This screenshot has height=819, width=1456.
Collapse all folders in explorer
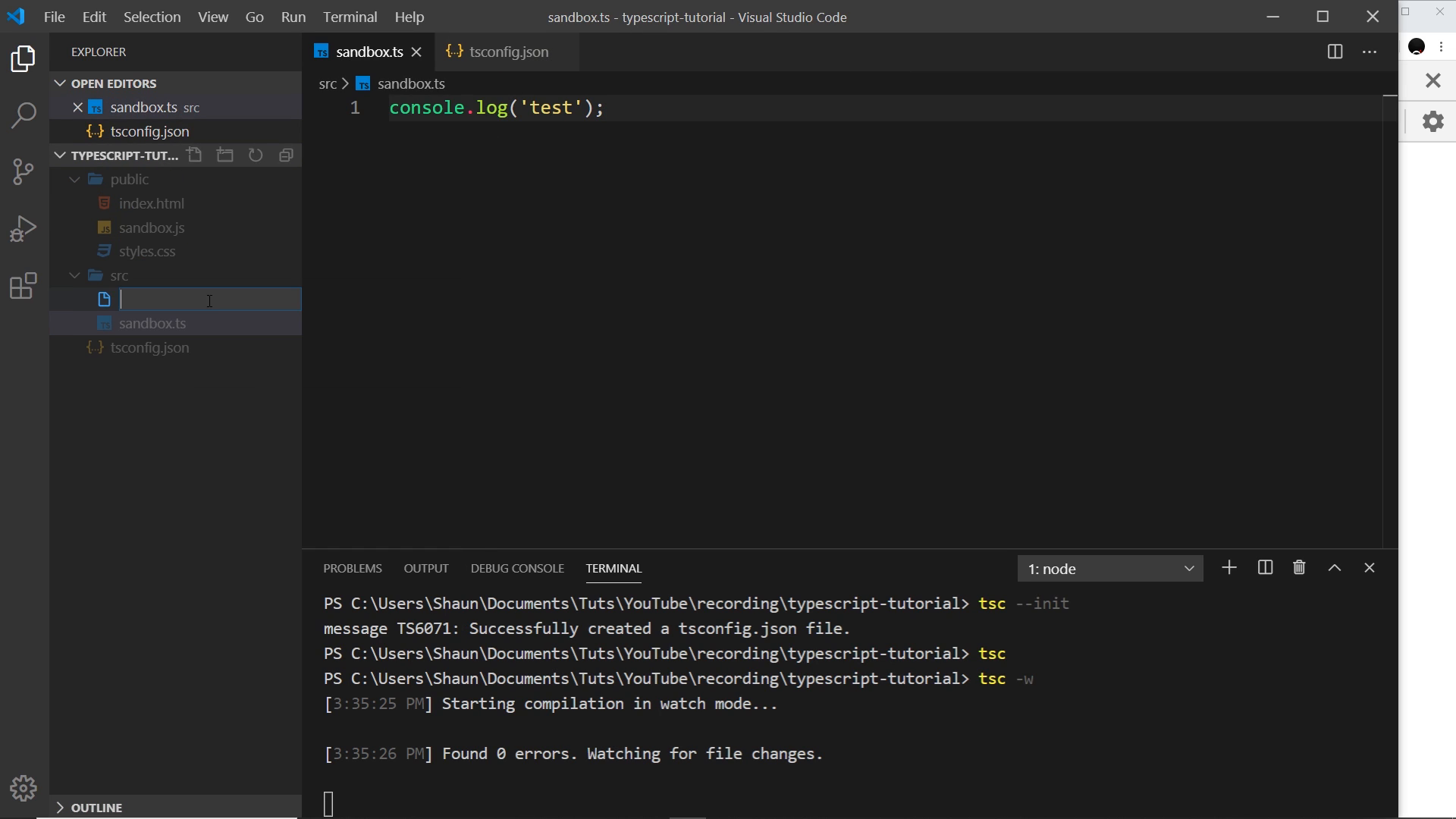point(286,155)
